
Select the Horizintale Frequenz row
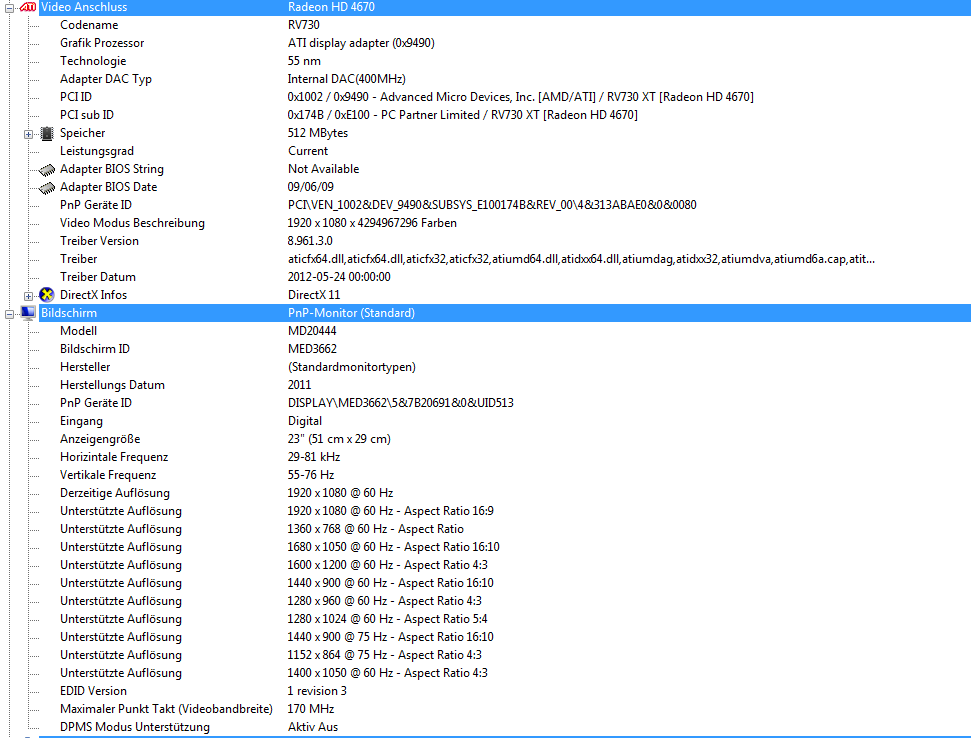(505, 457)
